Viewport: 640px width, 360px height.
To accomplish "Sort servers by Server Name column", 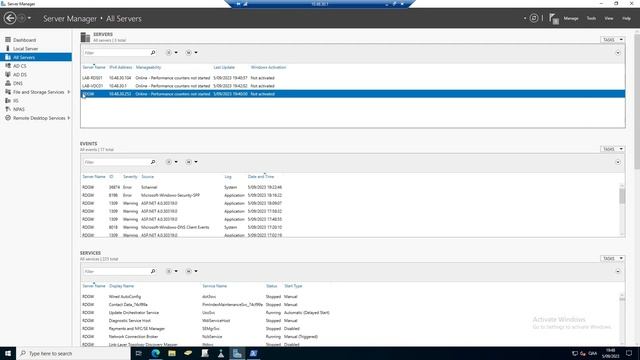I will [x=94, y=67].
